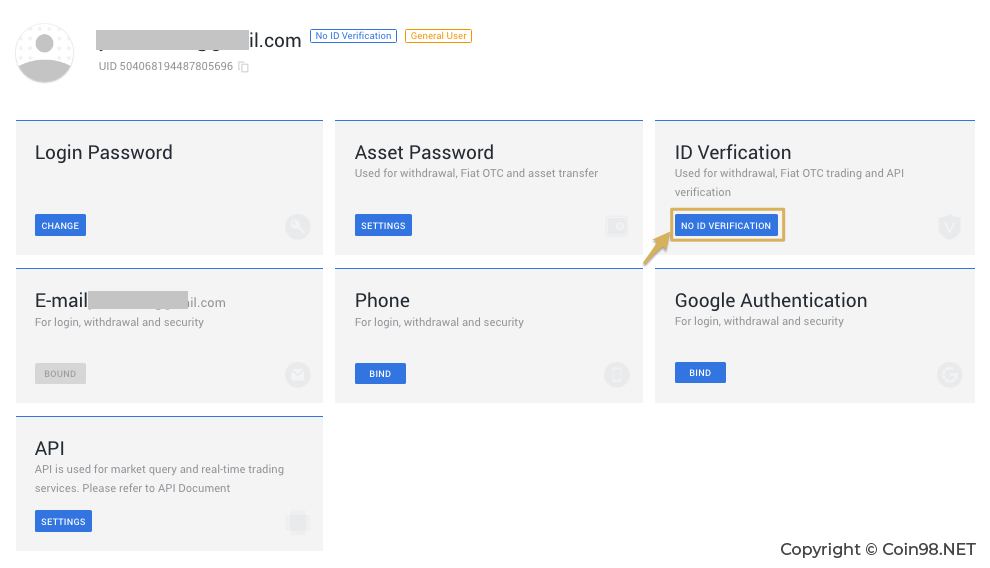Change the login password
Viewport: 990px width, 568px height.
click(x=60, y=225)
